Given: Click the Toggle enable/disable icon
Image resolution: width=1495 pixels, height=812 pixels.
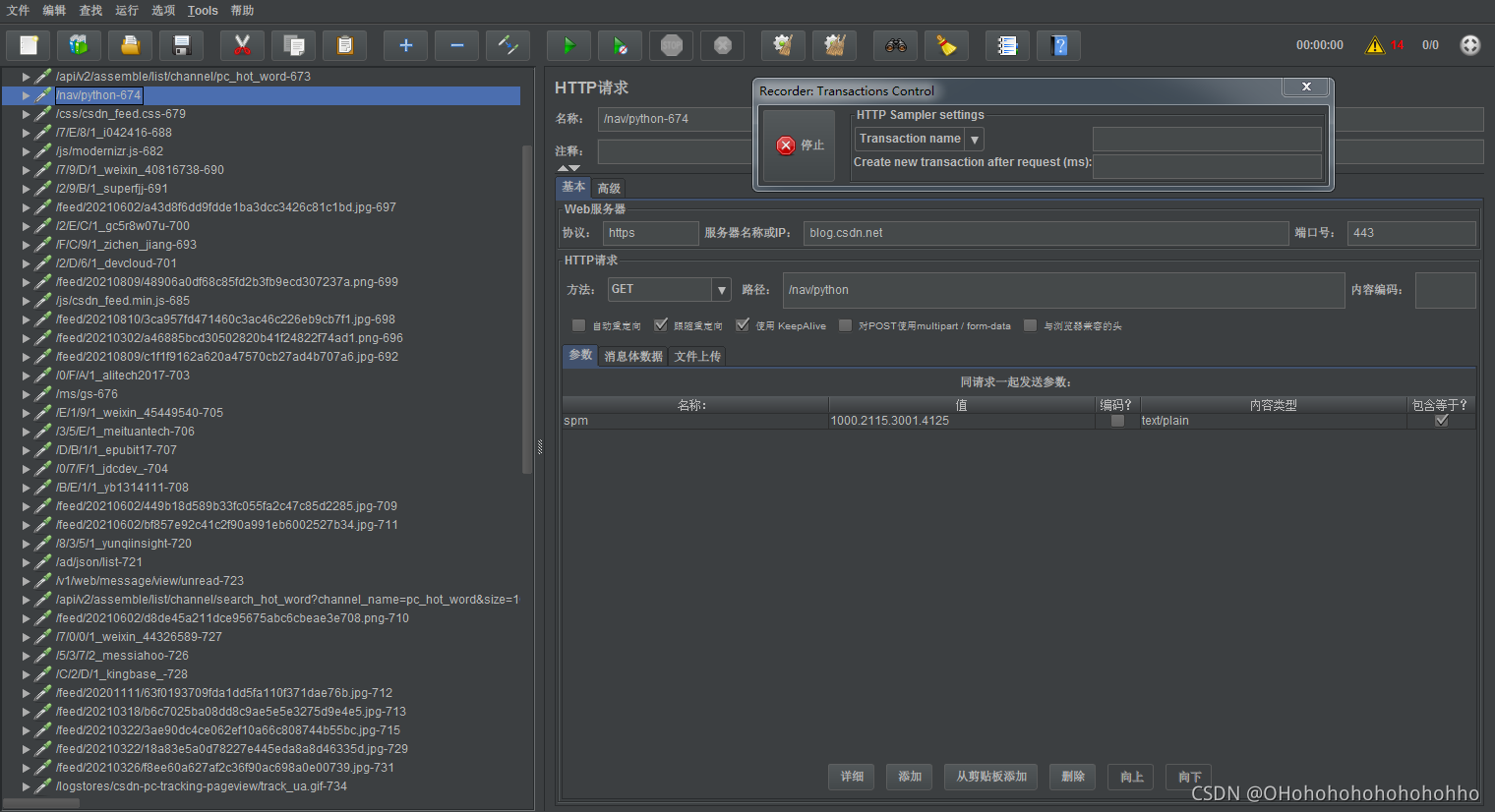Looking at the screenshot, I should (508, 45).
